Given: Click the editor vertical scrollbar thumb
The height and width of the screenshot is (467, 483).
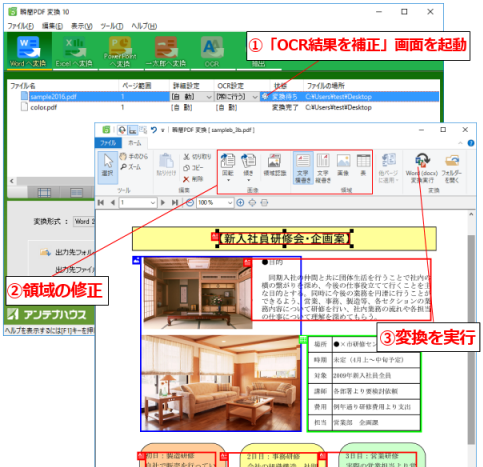Looking at the screenshot, I should coord(471,339).
